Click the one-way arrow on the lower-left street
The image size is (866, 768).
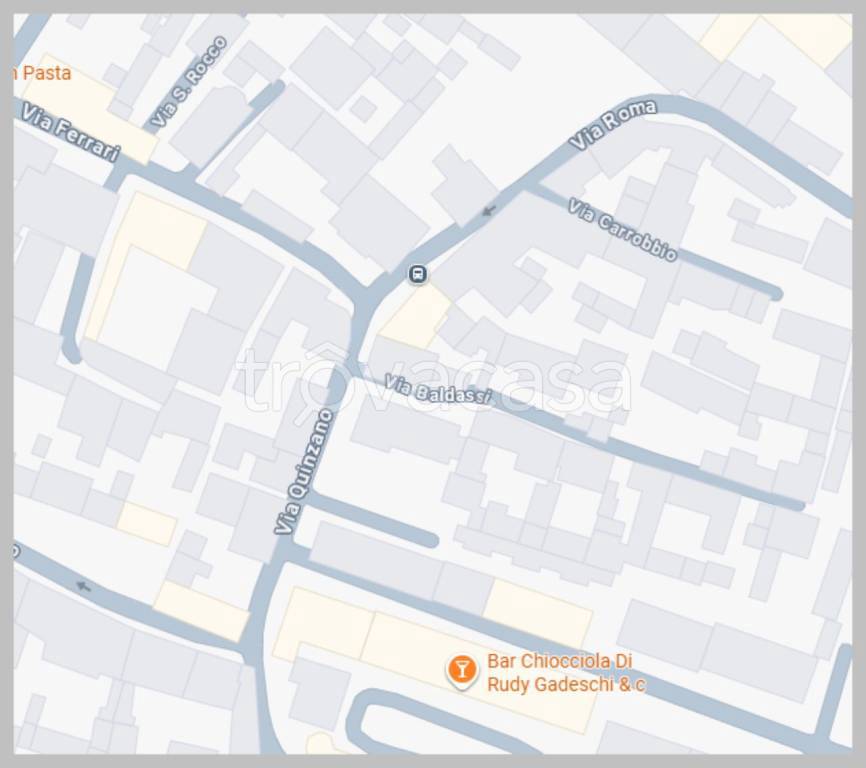(x=83, y=586)
